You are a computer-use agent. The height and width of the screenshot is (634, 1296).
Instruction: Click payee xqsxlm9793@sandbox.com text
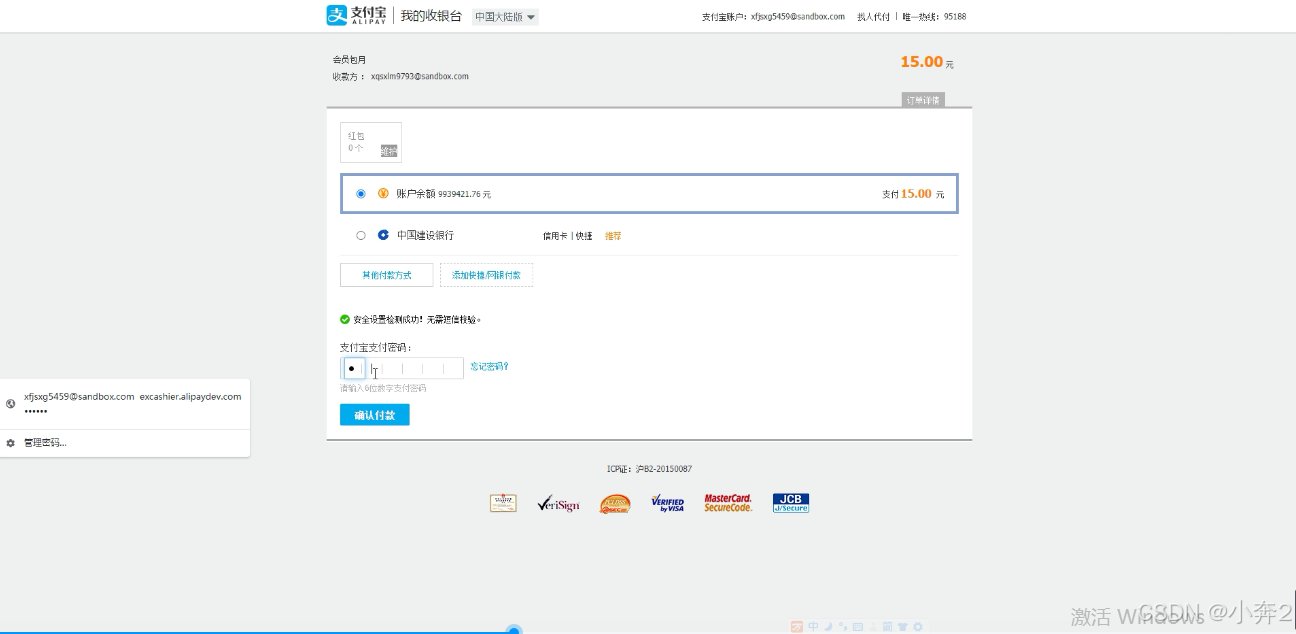coord(420,76)
